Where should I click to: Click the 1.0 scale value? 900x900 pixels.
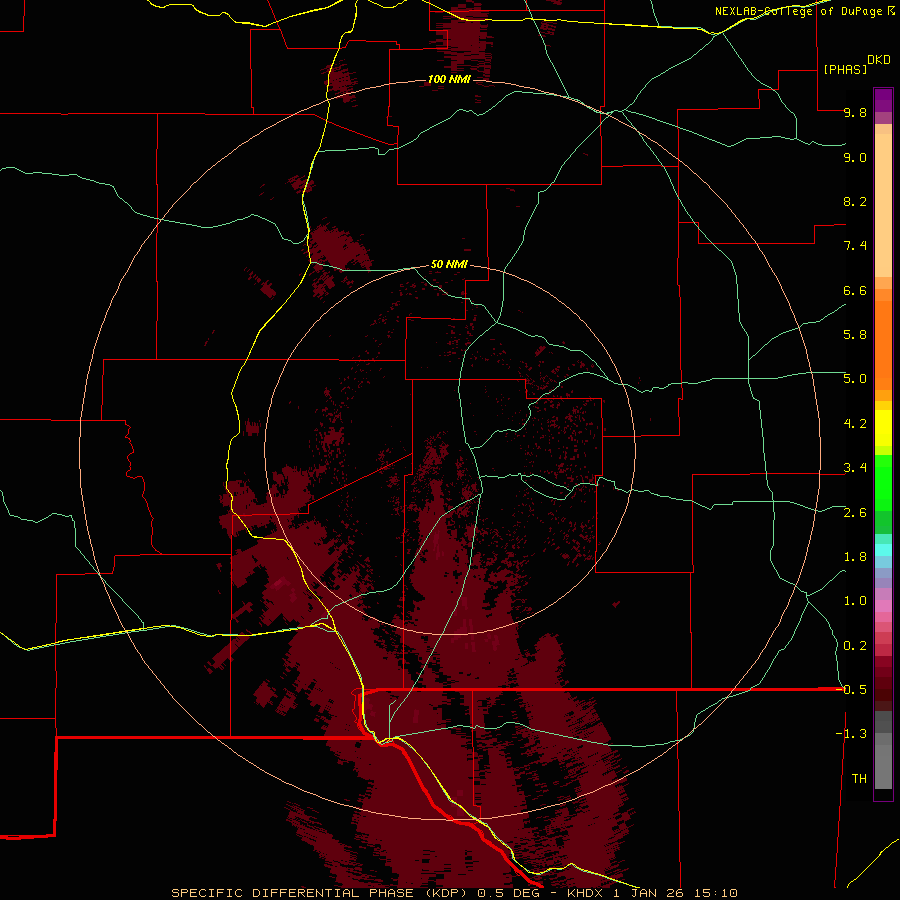[855, 601]
